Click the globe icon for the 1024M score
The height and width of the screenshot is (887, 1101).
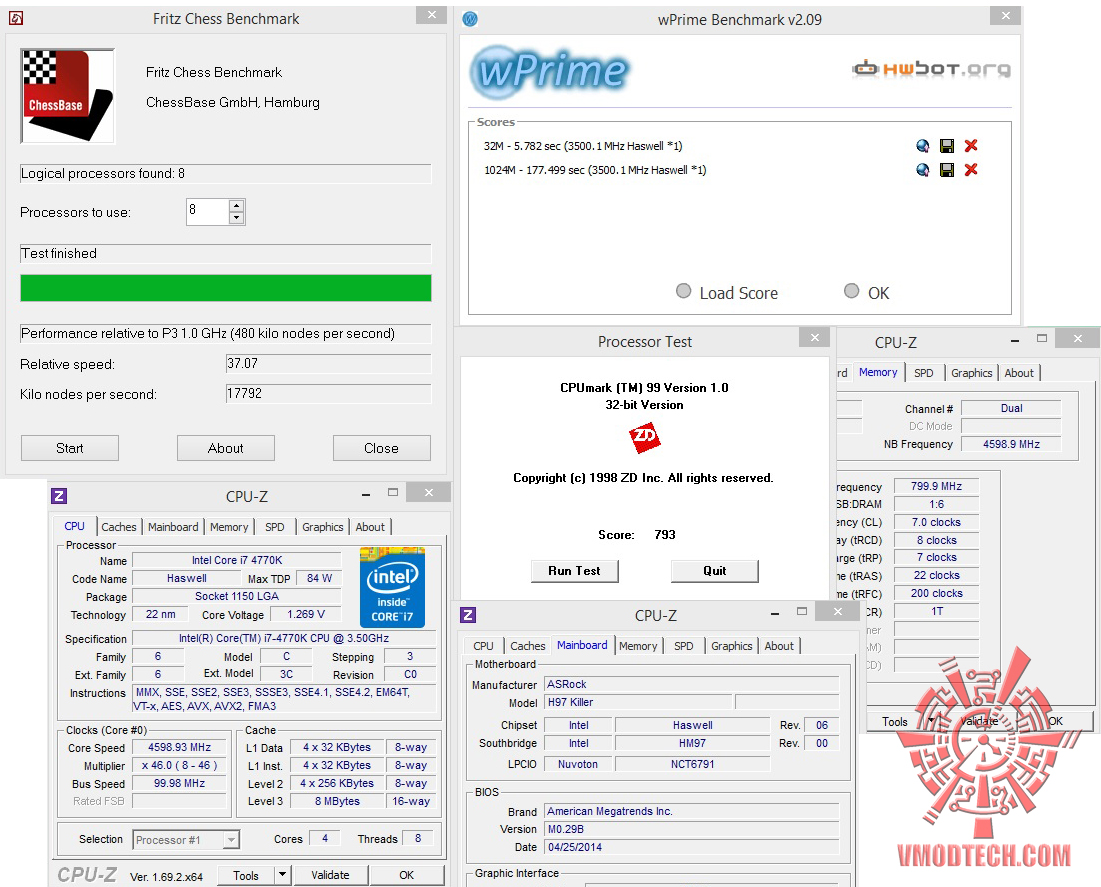point(923,170)
